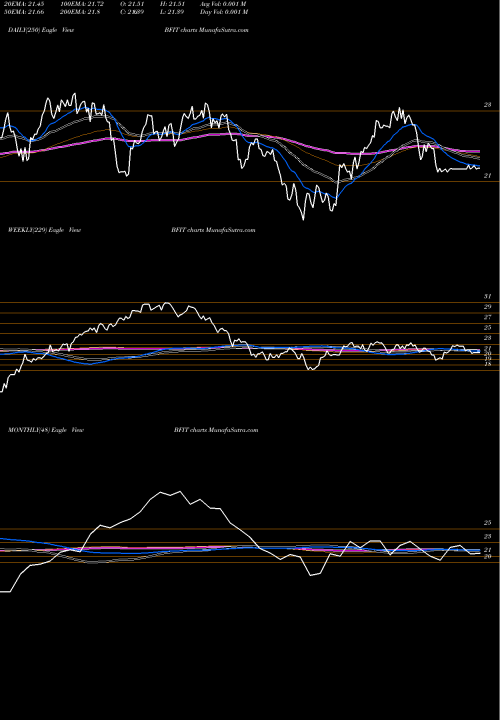Click the weekly chart's 31 axis label
Screen dimensions: 500x720
[488, 297]
